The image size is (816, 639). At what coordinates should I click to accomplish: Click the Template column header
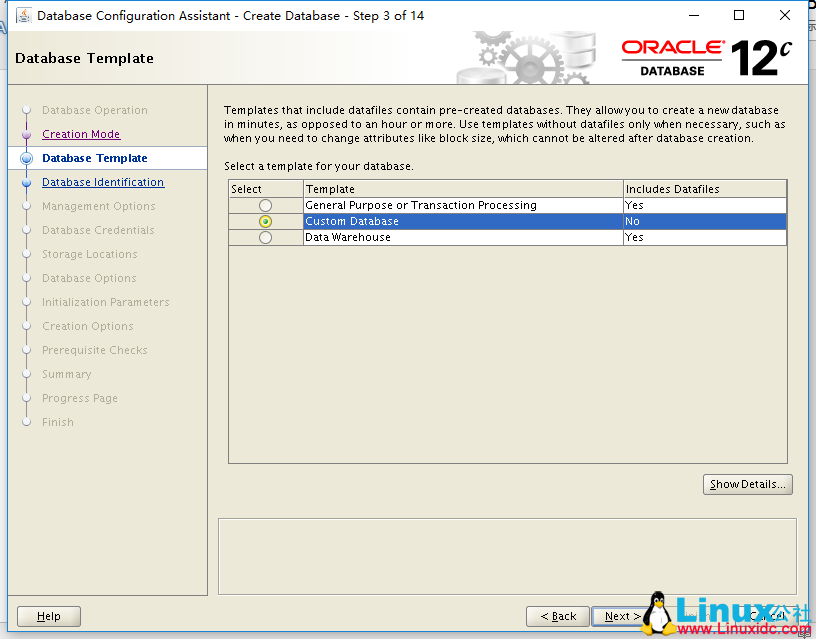[330, 189]
